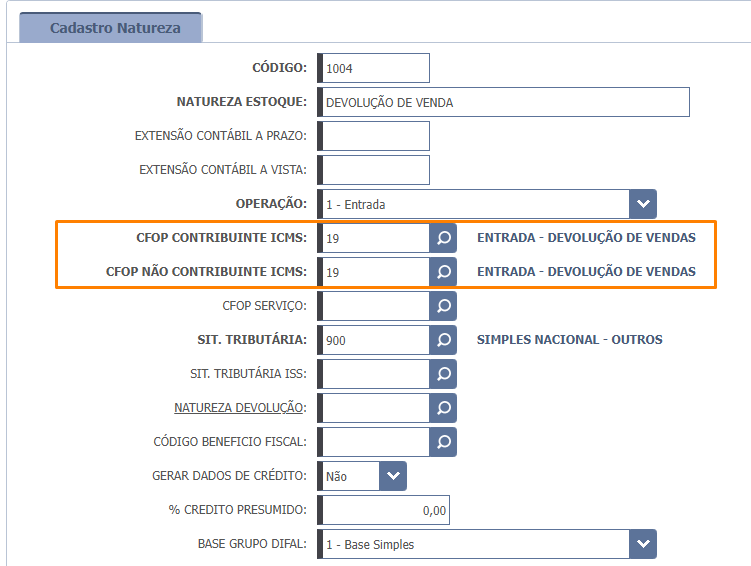The width and height of the screenshot is (751, 566).
Task: Click the Extensão Contábil a Vista field
Action: click(x=374, y=170)
